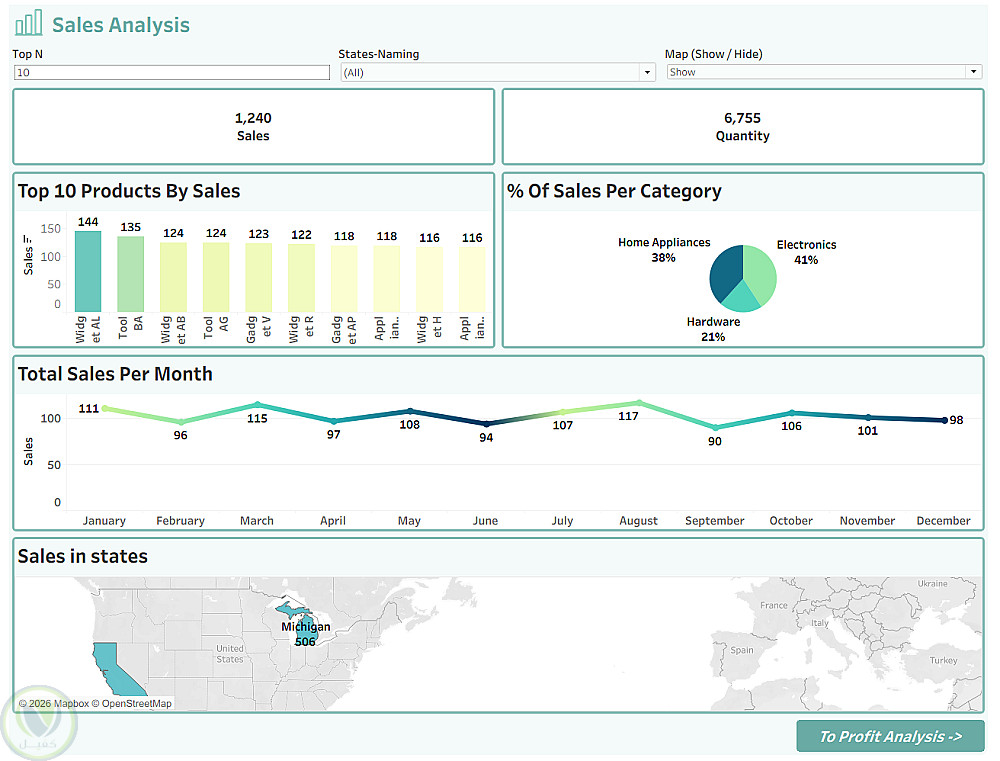Click the Gadget AP product label
Image resolution: width=1000 pixels, height=761 pixels.
pos(344,330)
